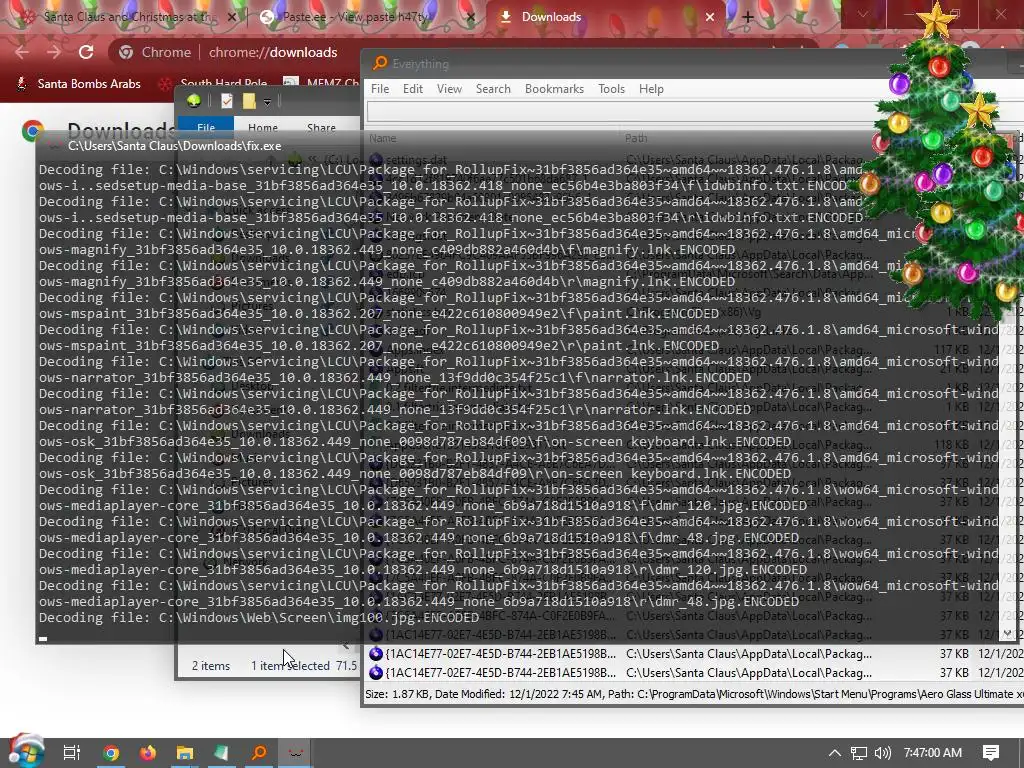
Task: Open Everything search from taskbar
Action: click(x=259, y=753)
